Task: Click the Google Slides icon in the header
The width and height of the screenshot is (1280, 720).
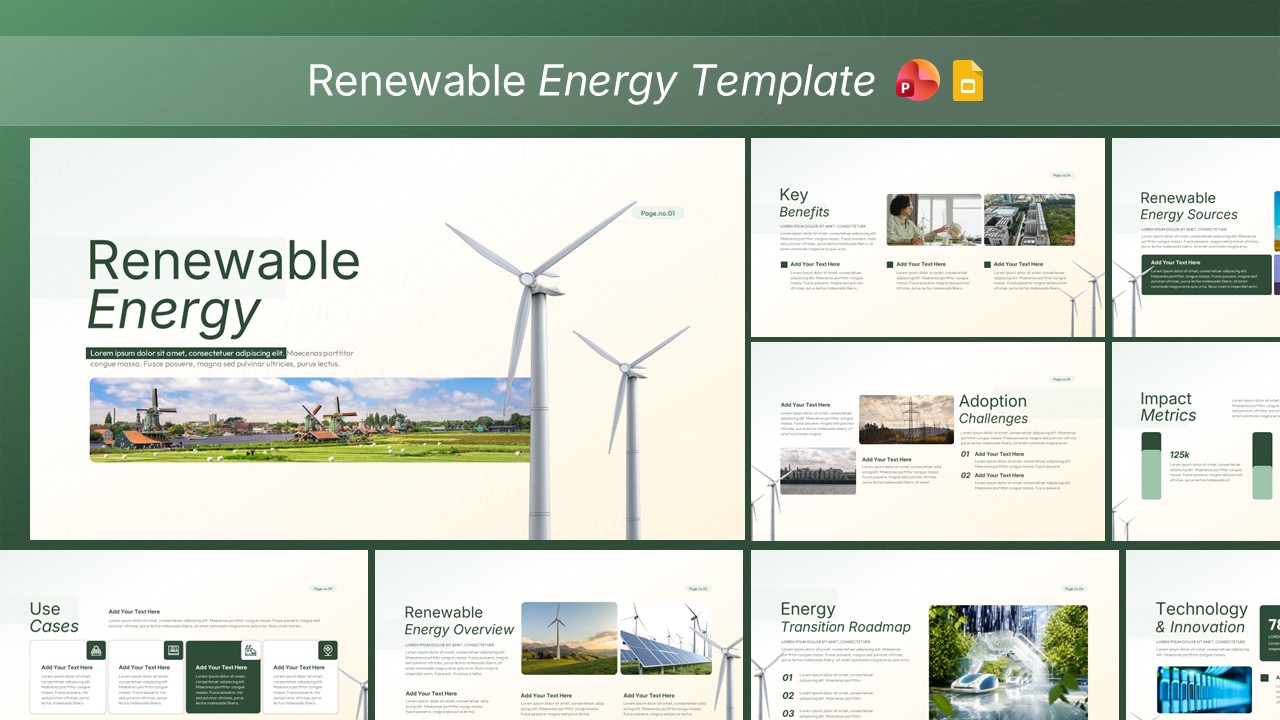Action: 966,80
